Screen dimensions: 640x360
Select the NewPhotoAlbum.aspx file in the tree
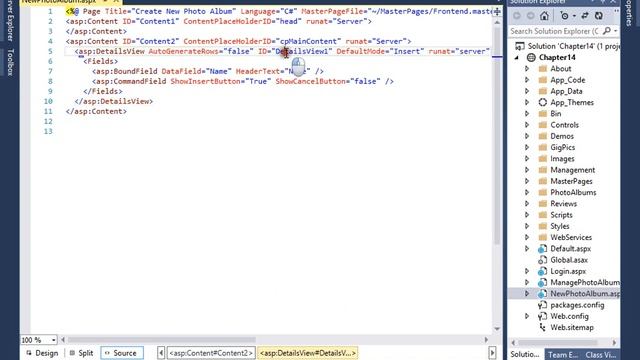click(x=584, y=293)
